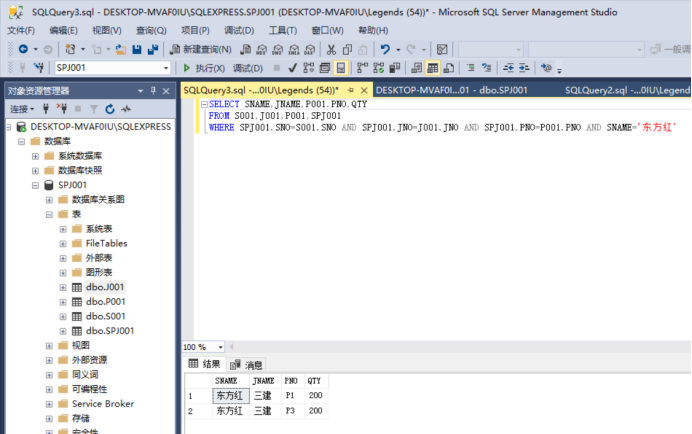Open the 查询(Q) menu
The width and height of the screenshot is (692, 434).
(x=151, y=30)
